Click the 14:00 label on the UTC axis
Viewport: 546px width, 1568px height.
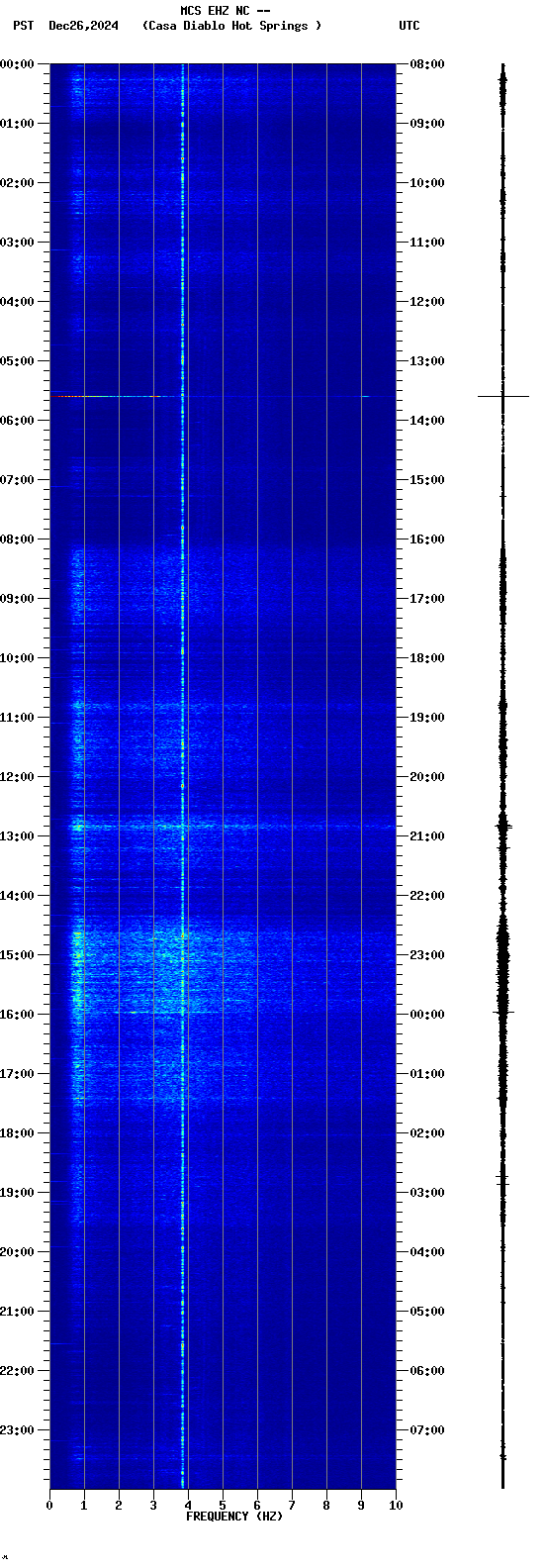(x=426, y=421)
